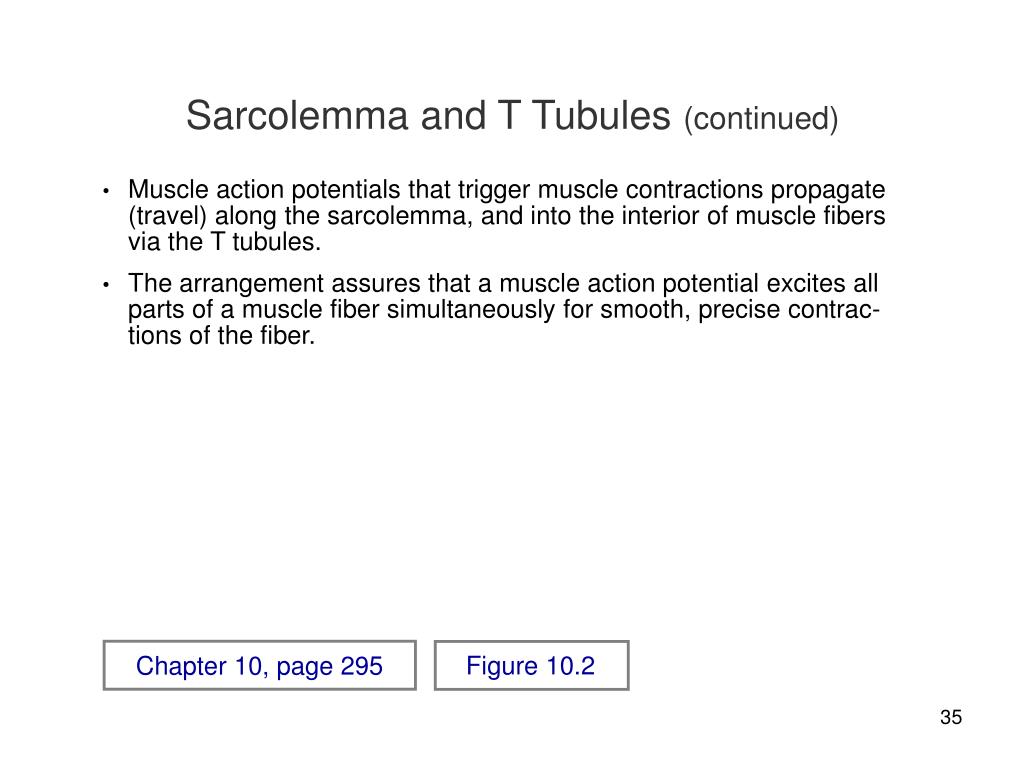Click the text via the T tubules
This screenshot has height=768, width=1024.
point(225,242)
